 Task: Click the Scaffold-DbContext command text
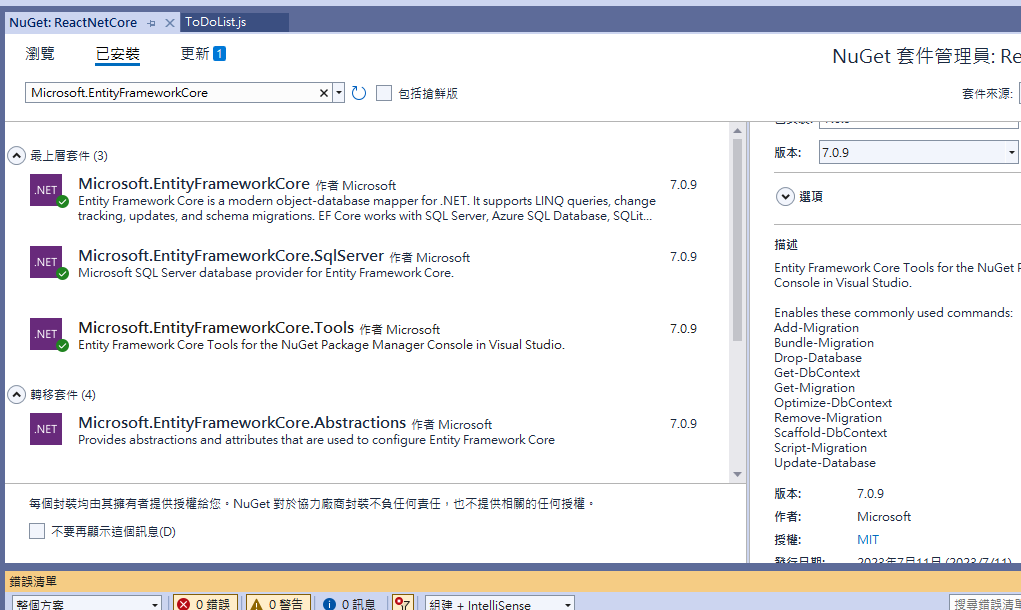tap(830, 433)
